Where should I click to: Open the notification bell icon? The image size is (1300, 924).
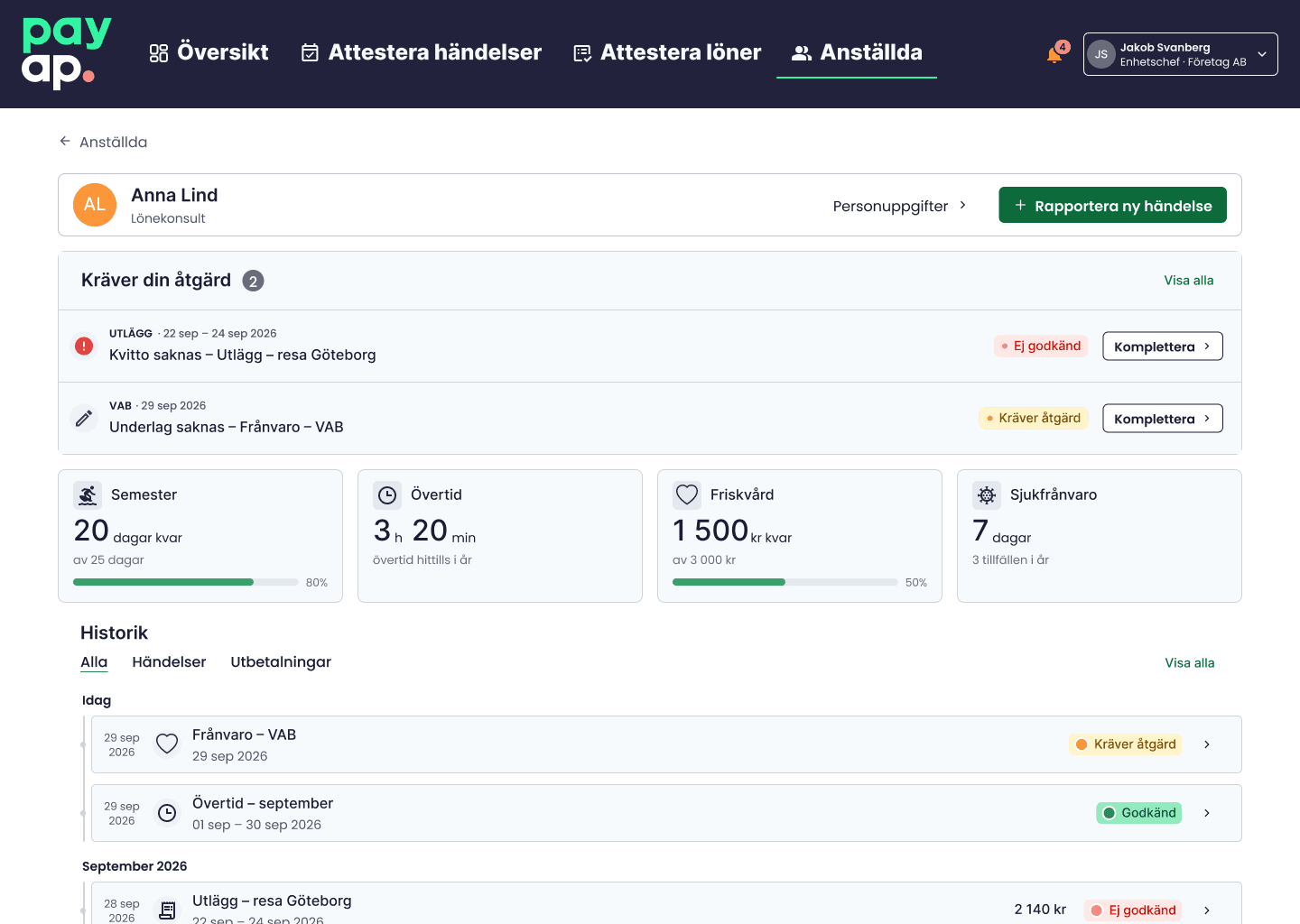point(1054,55)
